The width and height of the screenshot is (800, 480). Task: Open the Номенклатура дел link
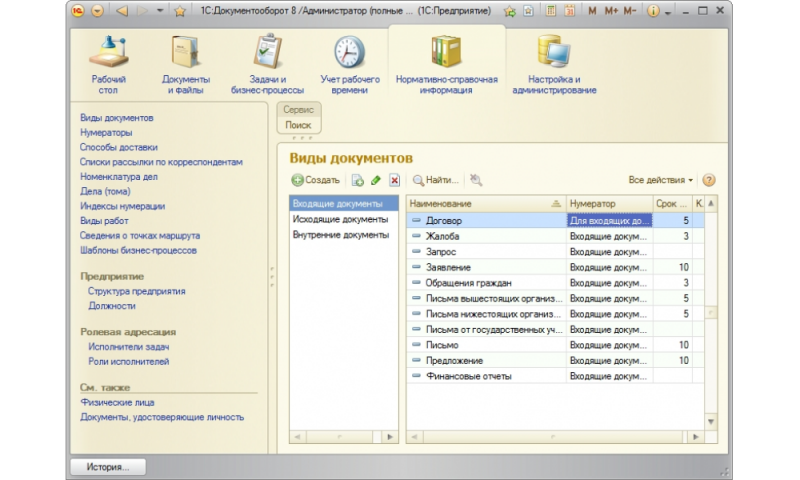coord(119,176)
